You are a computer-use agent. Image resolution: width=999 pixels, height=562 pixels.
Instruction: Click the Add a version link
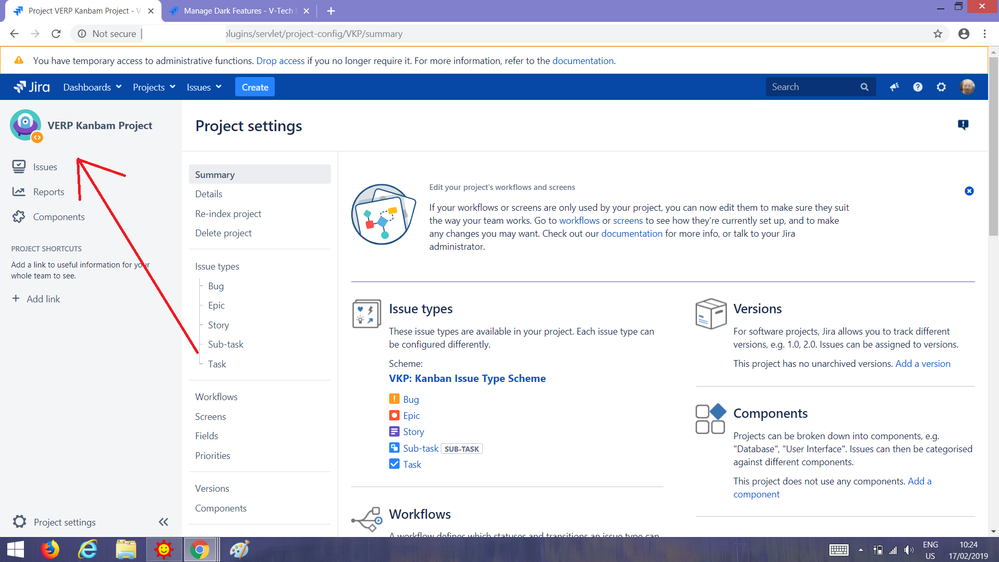point(923,363)
